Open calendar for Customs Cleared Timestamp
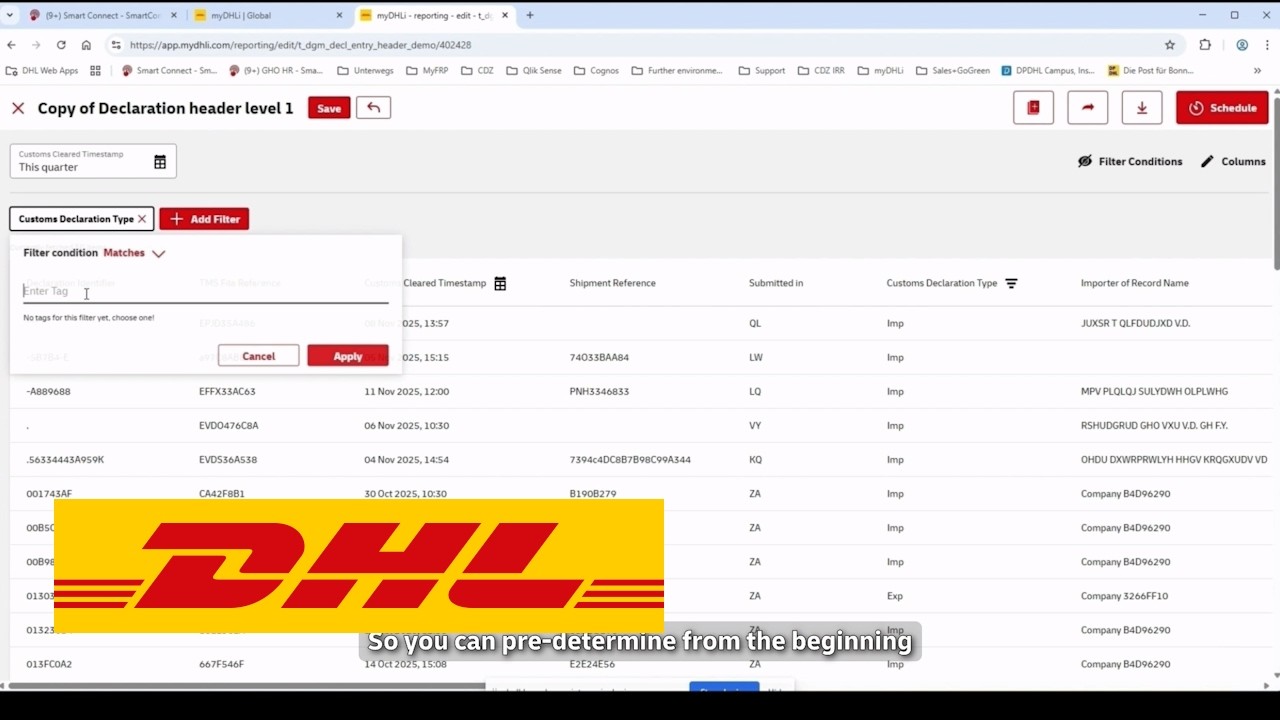This screenshot has width=1280, height=720. [x=160, y=162]
